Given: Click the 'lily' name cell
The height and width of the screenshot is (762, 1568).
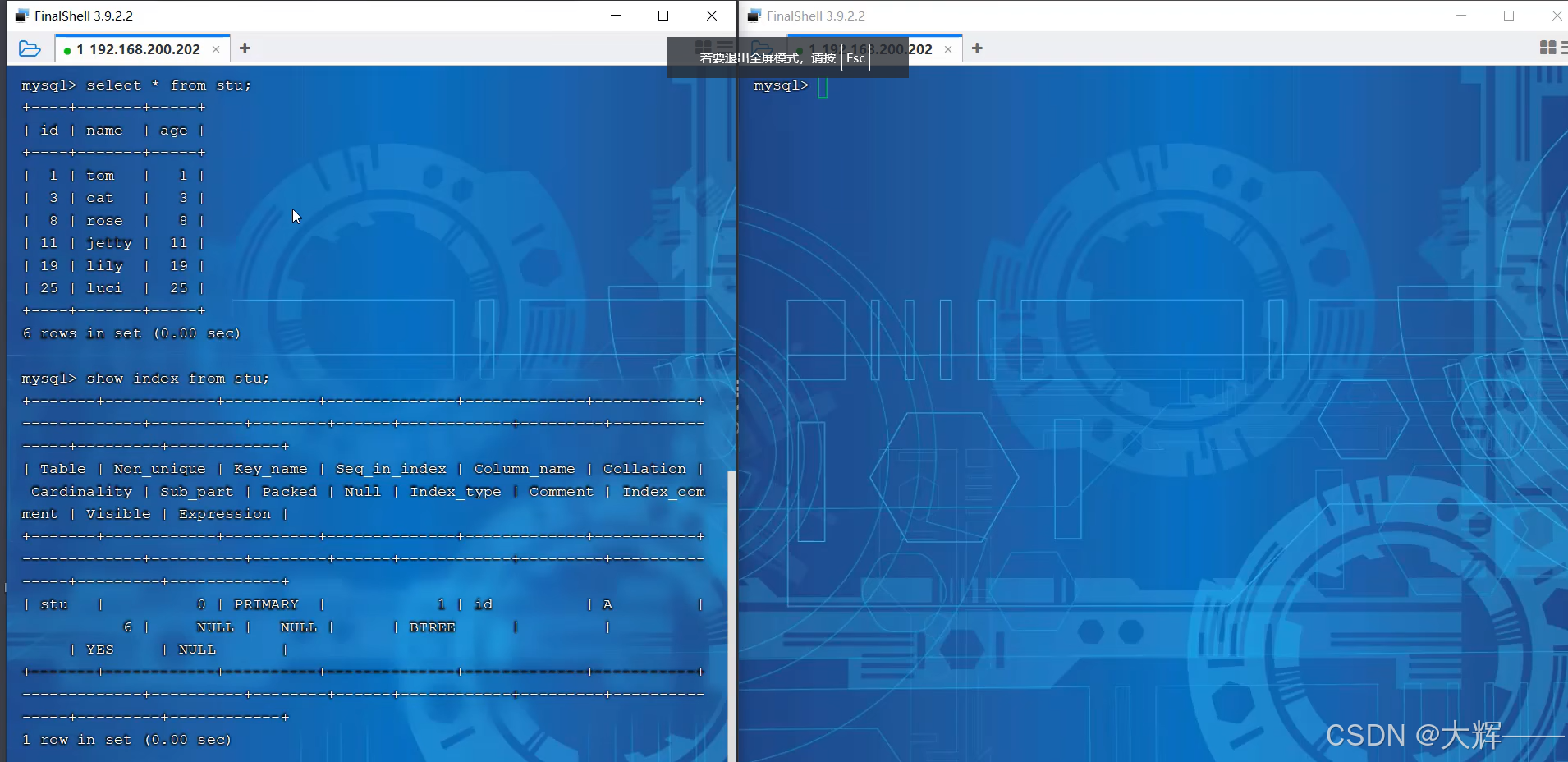Looking at the screenshot, I should pos(105,266).
